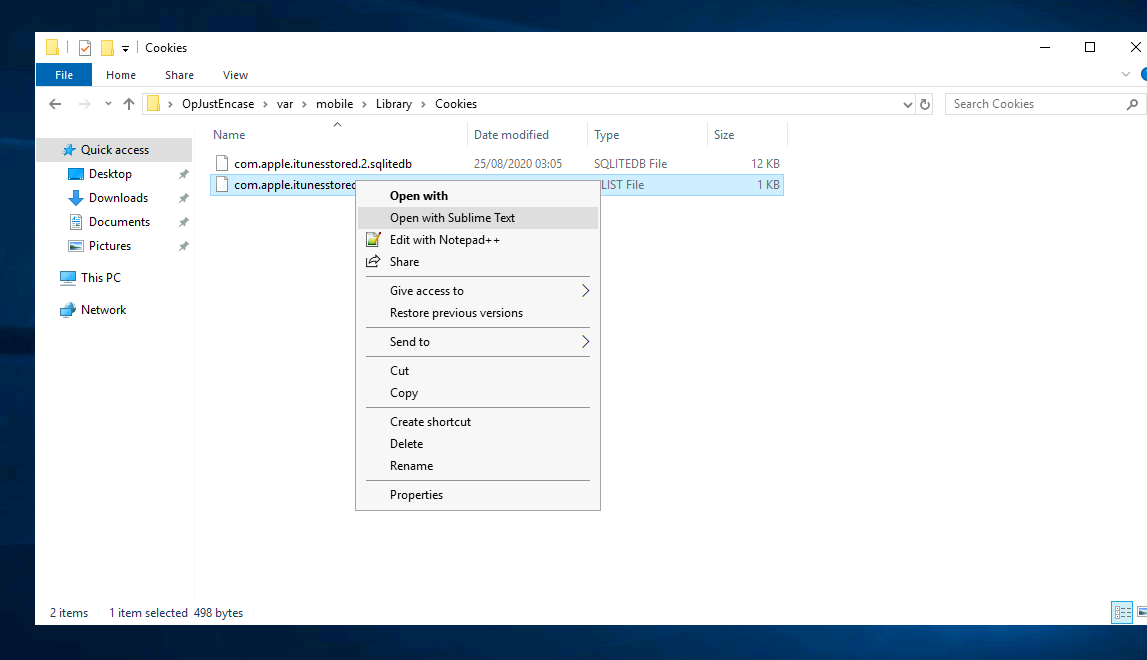The height and width of the screenshot is (660, 1147).
Task: Expand the Send to submenu arrow
Action: point(585,342)
